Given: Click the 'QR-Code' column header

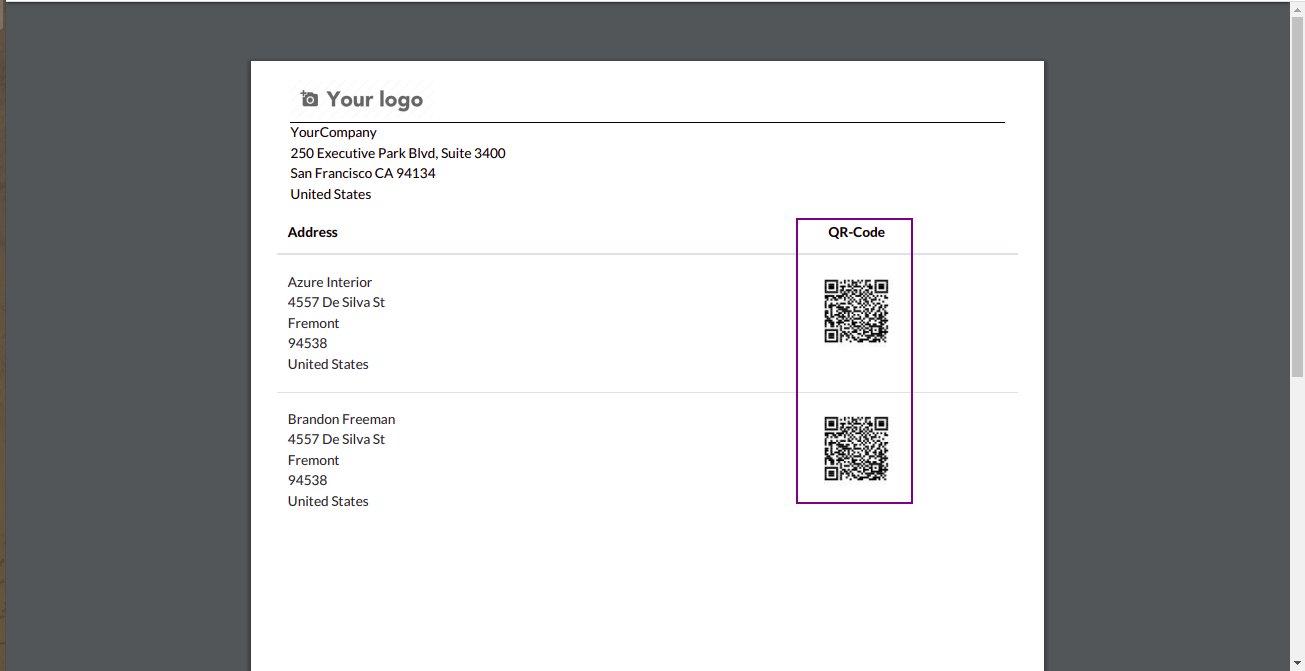Looking at the screenshot, I should click(x=856, y=232).
